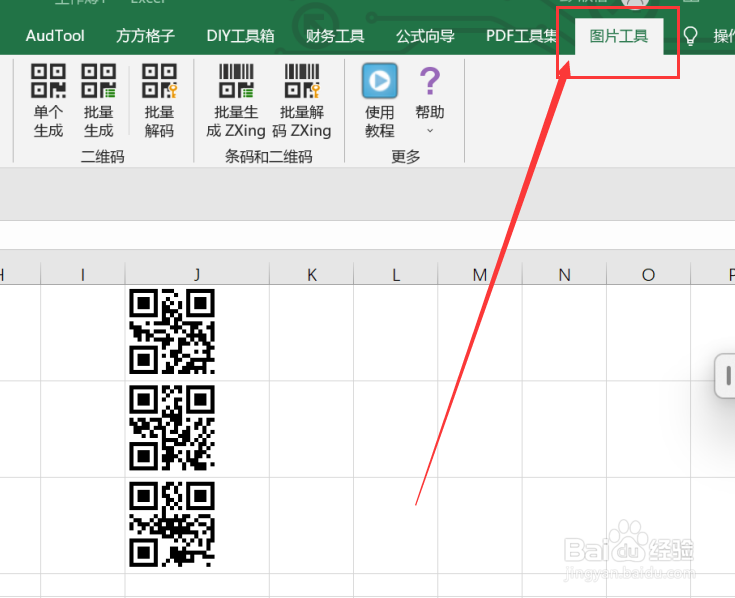Switch to the 公式向导 tab
Image resolution: width=735 pixels, height=598 pixels.
[425, 36]
